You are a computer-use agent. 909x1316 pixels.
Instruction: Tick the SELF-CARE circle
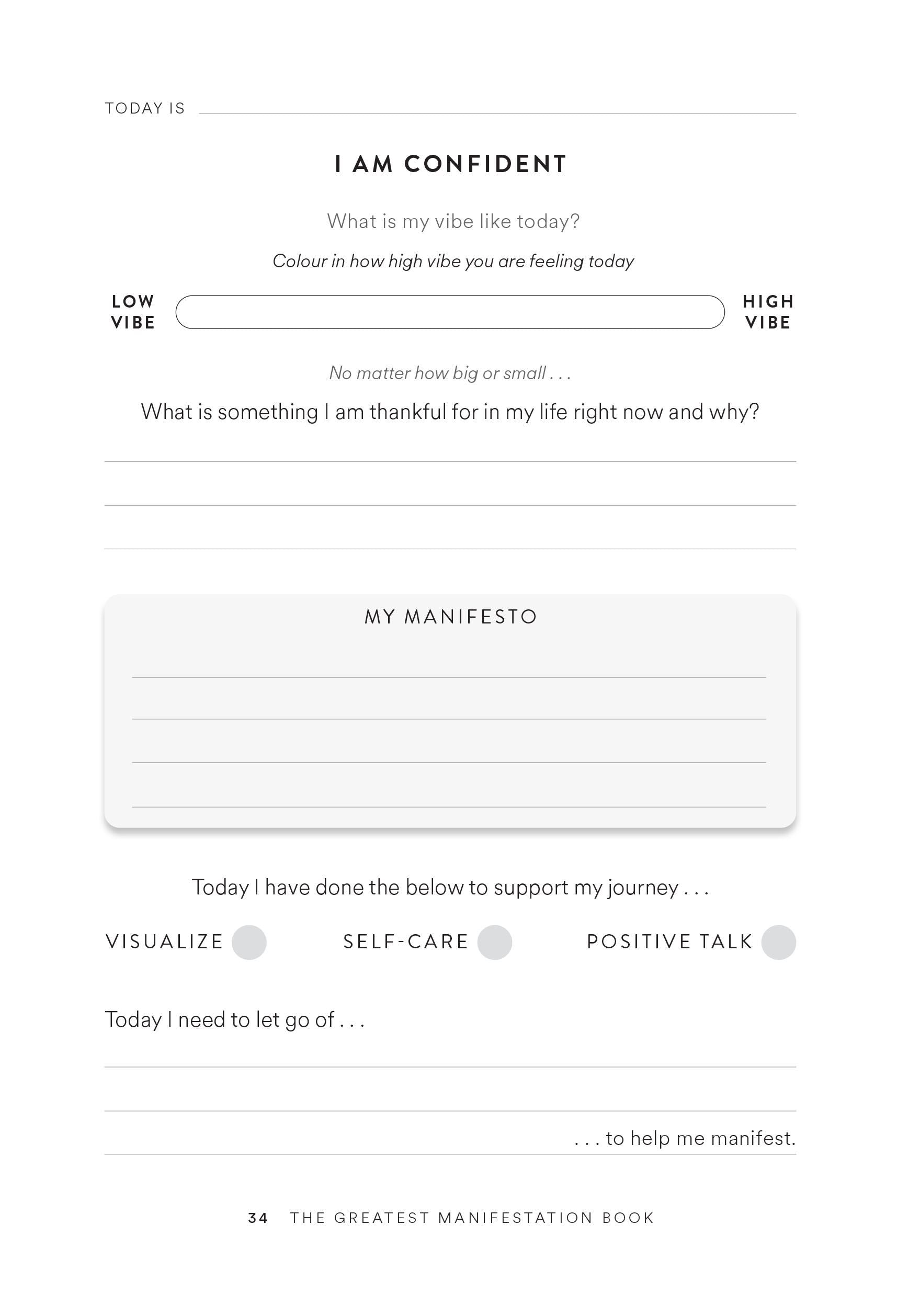494,943
